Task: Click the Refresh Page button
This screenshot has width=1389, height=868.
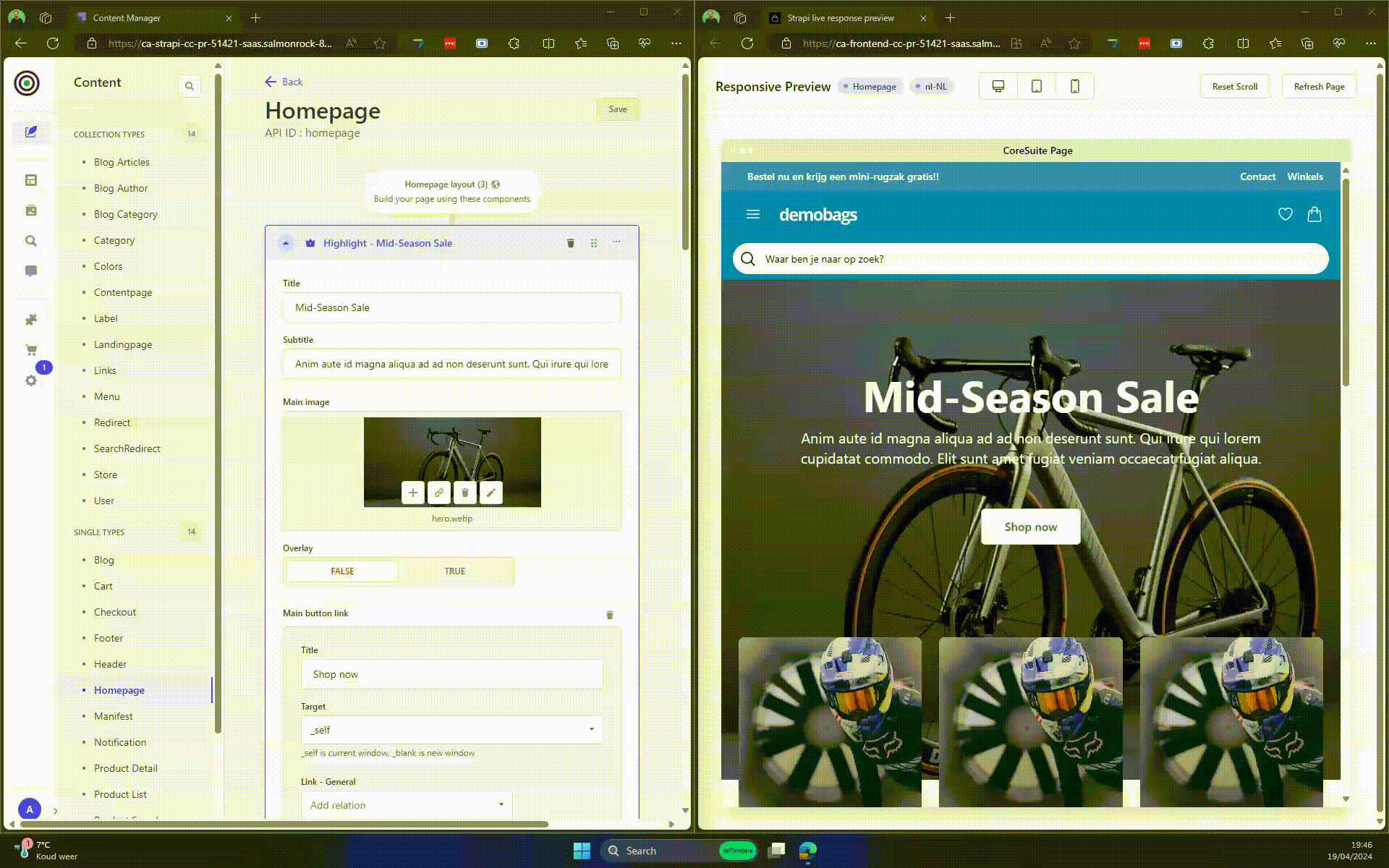Action: coord(1318,86)
